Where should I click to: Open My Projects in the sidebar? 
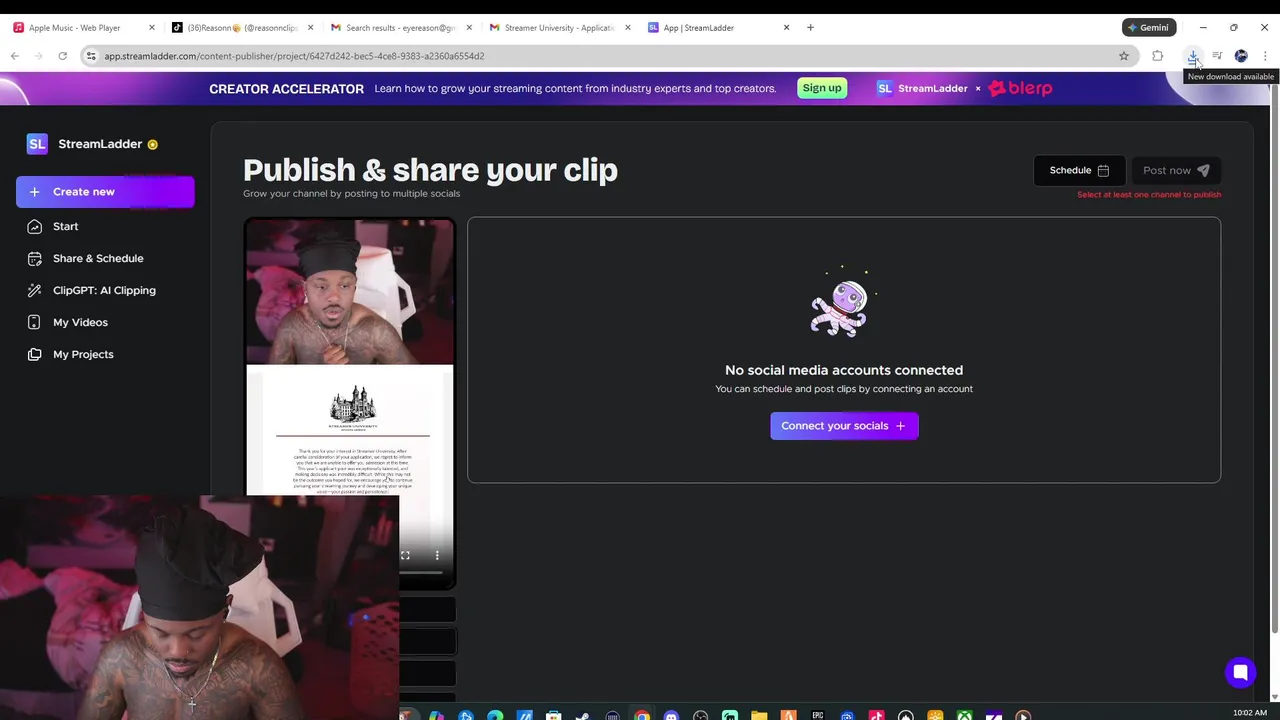click(83, 354)
